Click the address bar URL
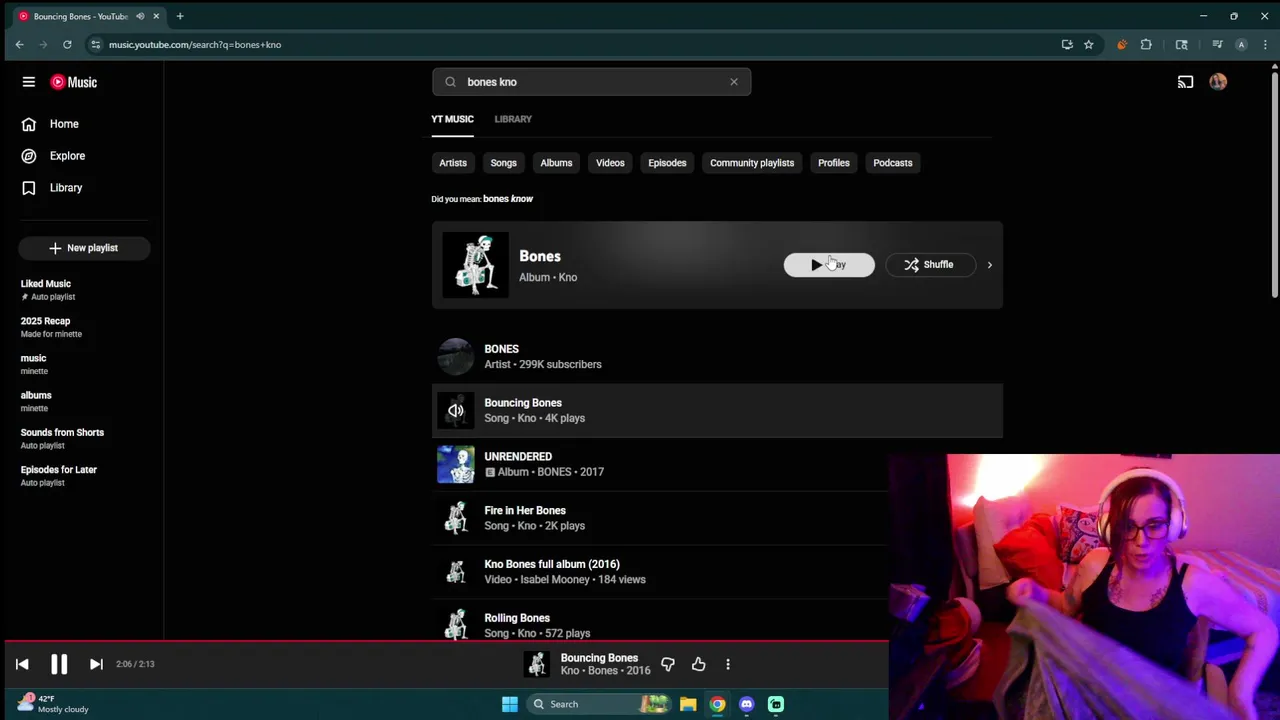 (x=195, y=44)
